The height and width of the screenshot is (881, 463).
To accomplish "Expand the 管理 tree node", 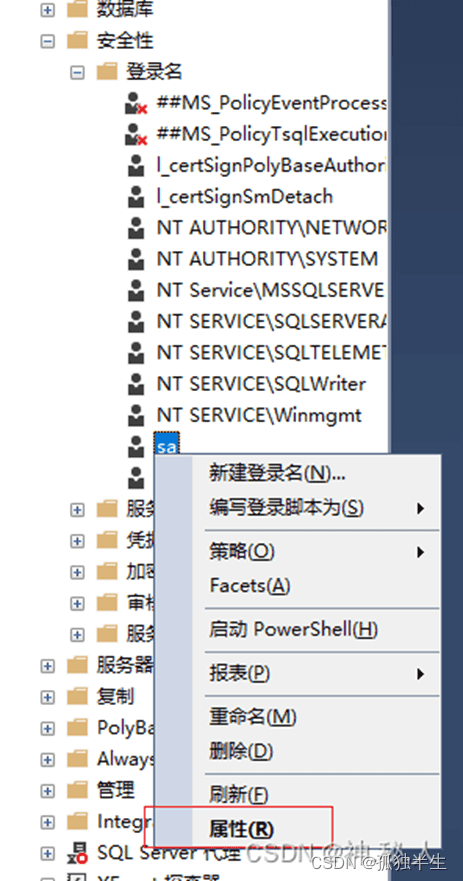I will [48, 791].
